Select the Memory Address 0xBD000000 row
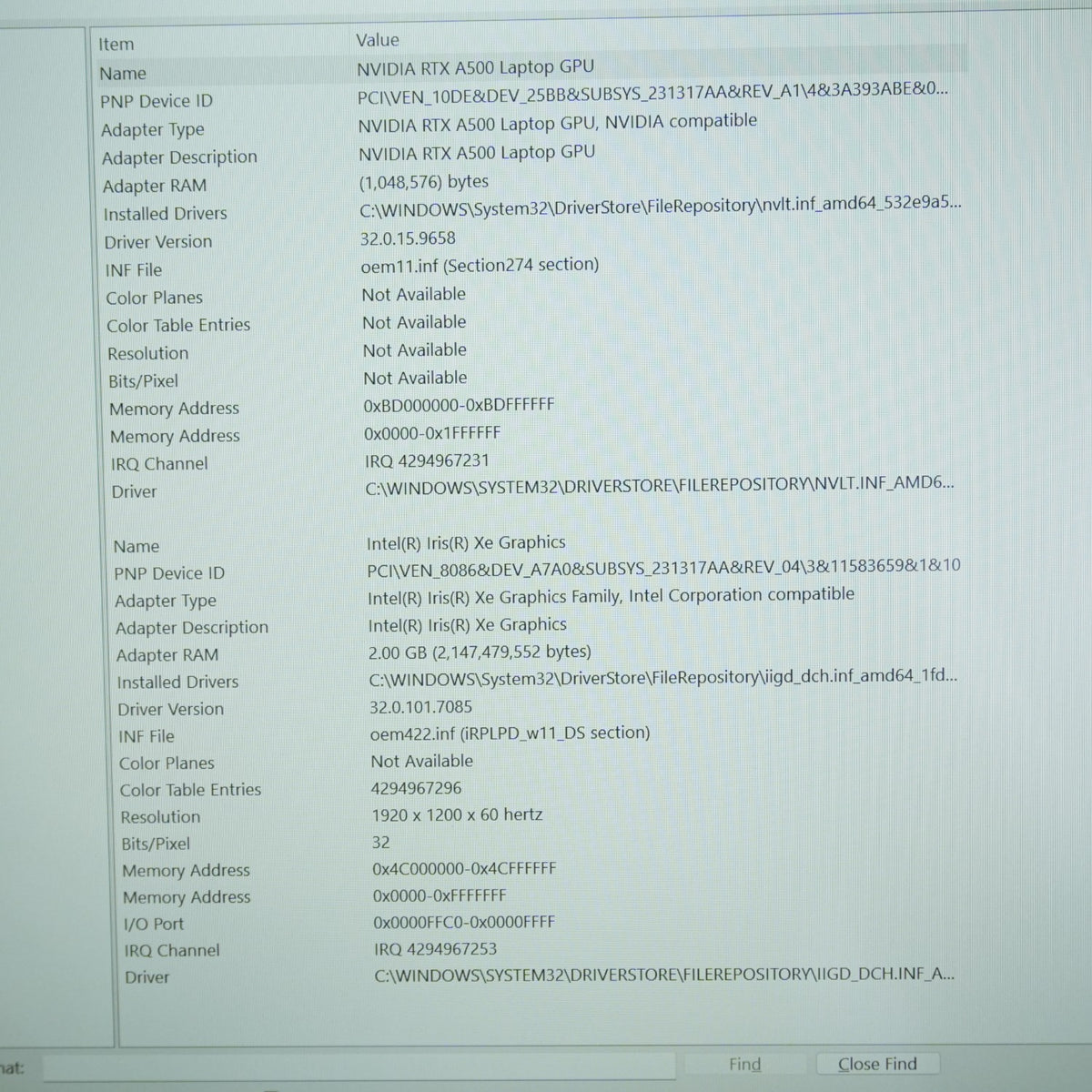This screenshot has width=1092, height=1092. (x=537, y=407)
